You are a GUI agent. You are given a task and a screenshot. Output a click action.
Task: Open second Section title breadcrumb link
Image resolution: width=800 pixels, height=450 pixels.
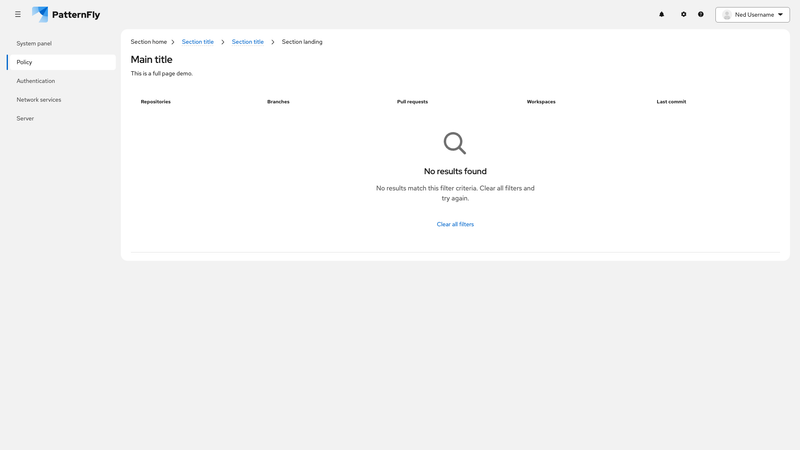[247, 42]
